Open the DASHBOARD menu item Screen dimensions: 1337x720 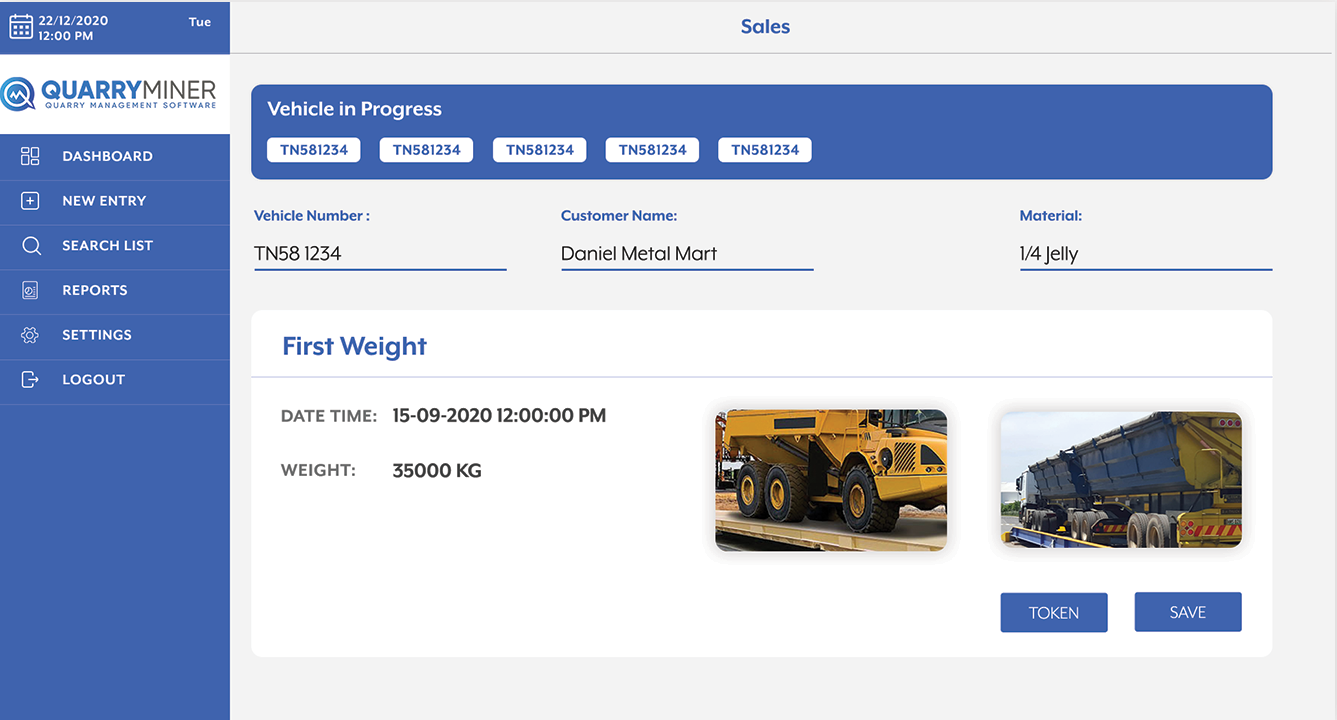click(115, 156)
